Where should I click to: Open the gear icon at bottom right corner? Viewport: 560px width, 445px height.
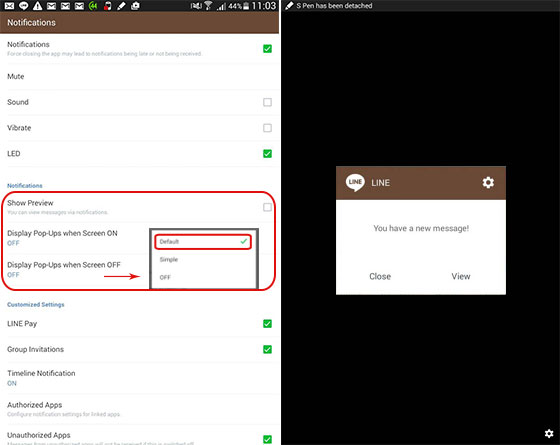coord(549,433)
